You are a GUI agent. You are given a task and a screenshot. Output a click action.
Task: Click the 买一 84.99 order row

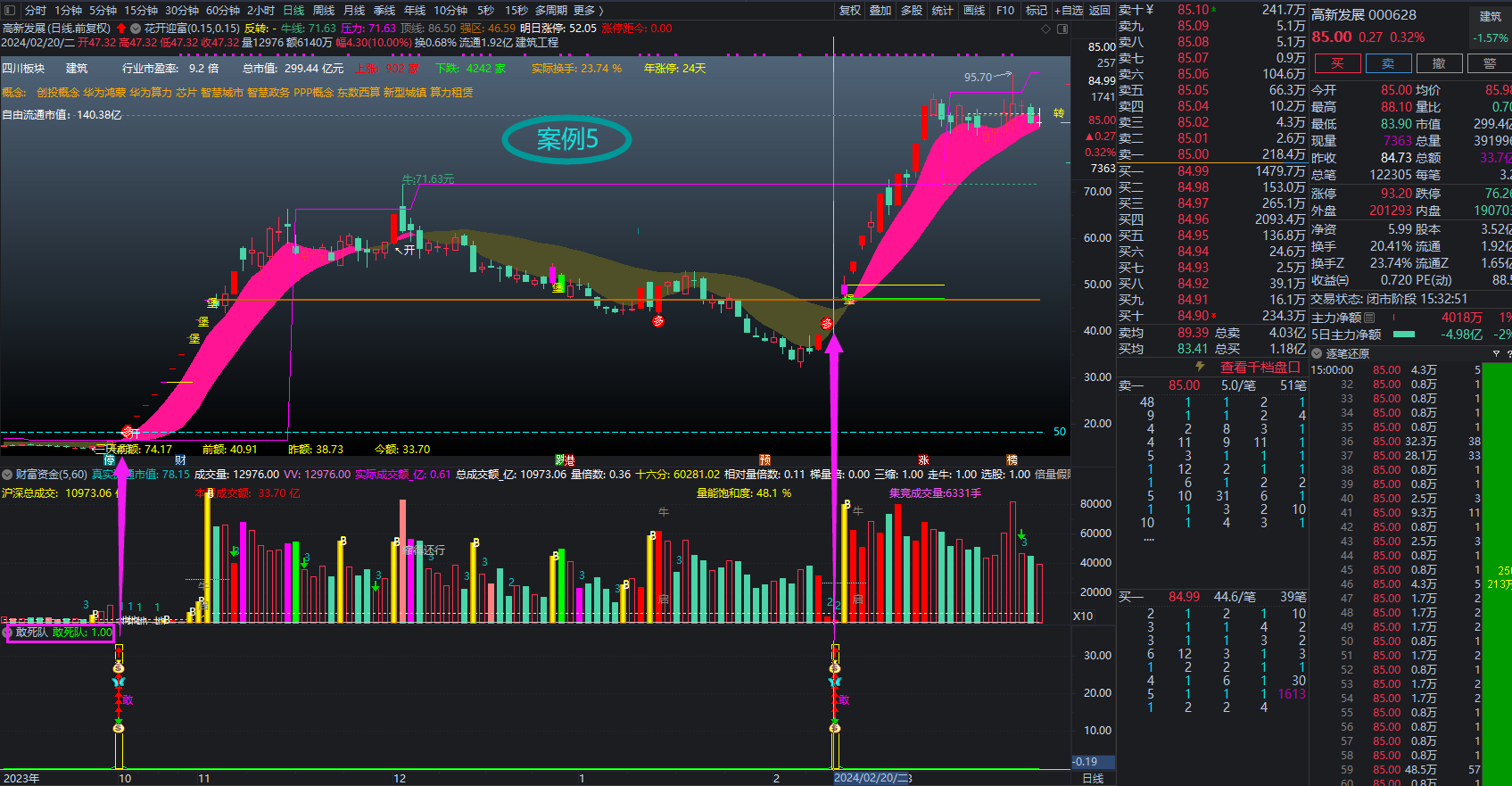(x=1211, y=170)
